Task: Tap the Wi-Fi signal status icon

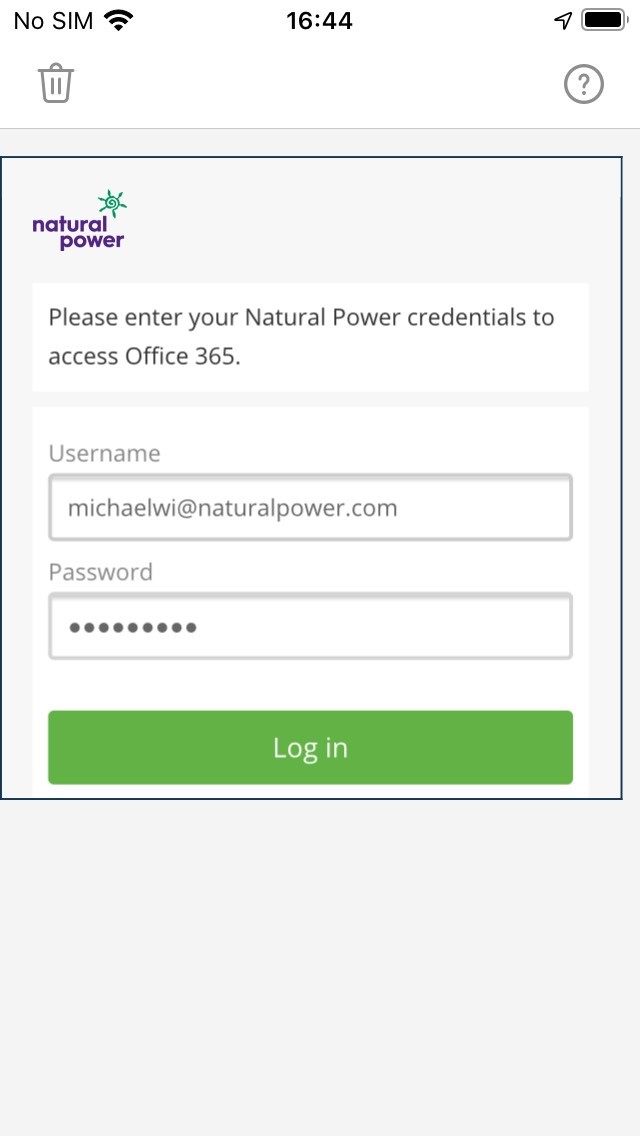Action: pos(119,20)
